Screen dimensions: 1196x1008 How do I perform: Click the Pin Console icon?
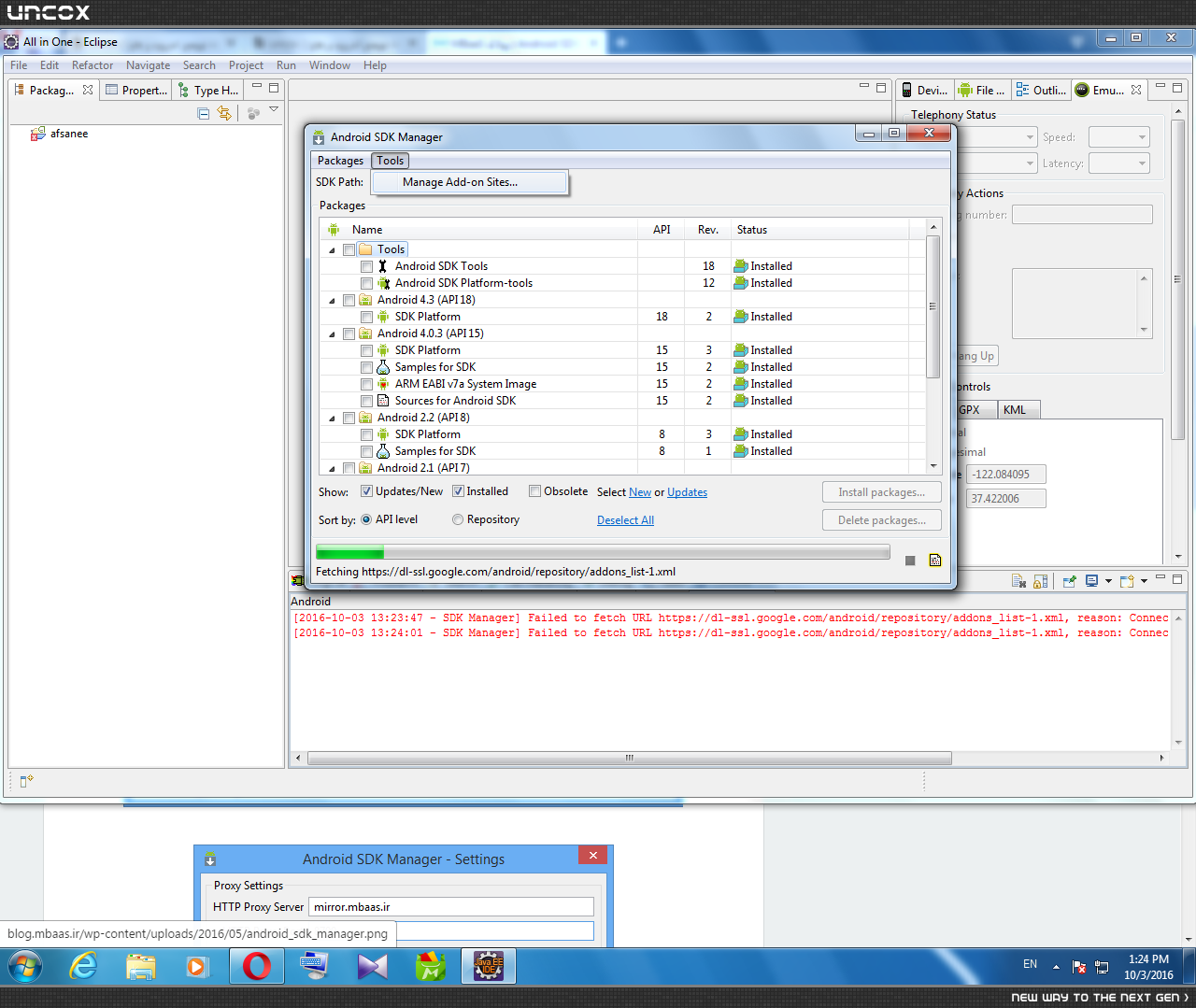point(1069,581)
